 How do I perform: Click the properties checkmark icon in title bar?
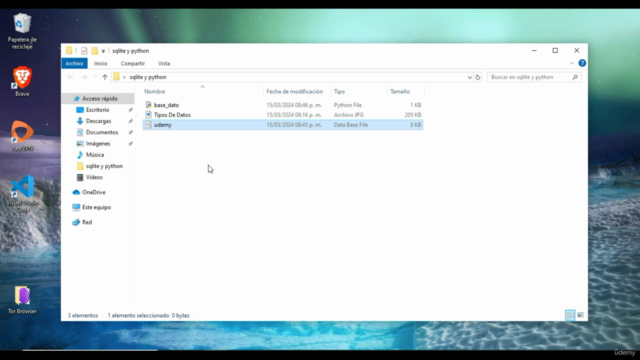tap(84, 51)
